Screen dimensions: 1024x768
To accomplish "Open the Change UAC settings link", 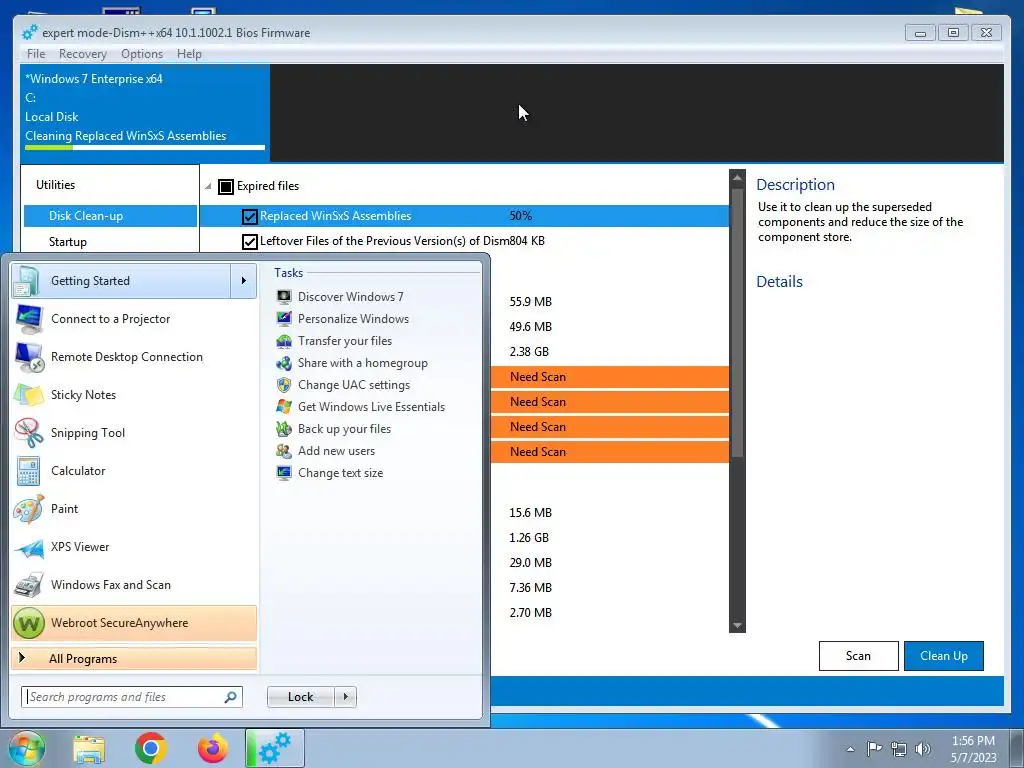I will (354, 385).
